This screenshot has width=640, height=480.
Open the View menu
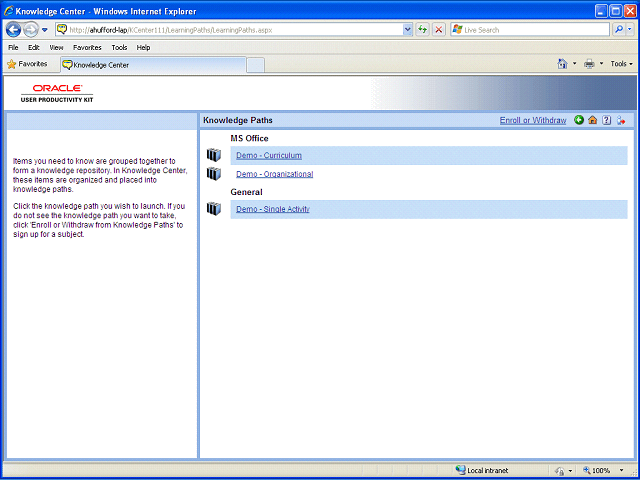(56, 47)
